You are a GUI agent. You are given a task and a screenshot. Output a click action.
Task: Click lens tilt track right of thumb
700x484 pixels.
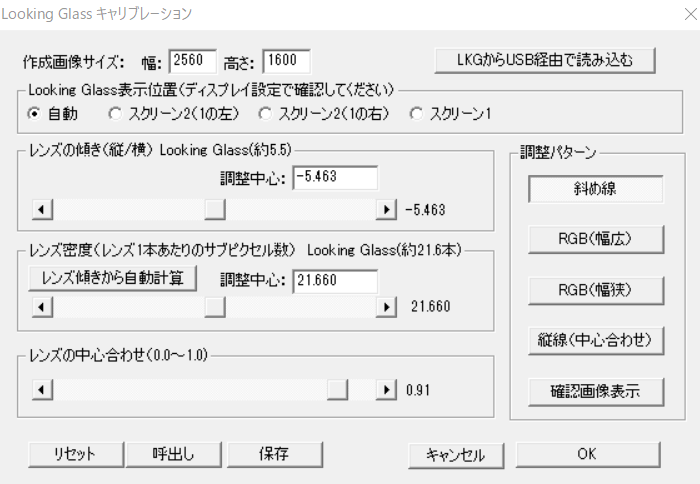tap(300, 209)
